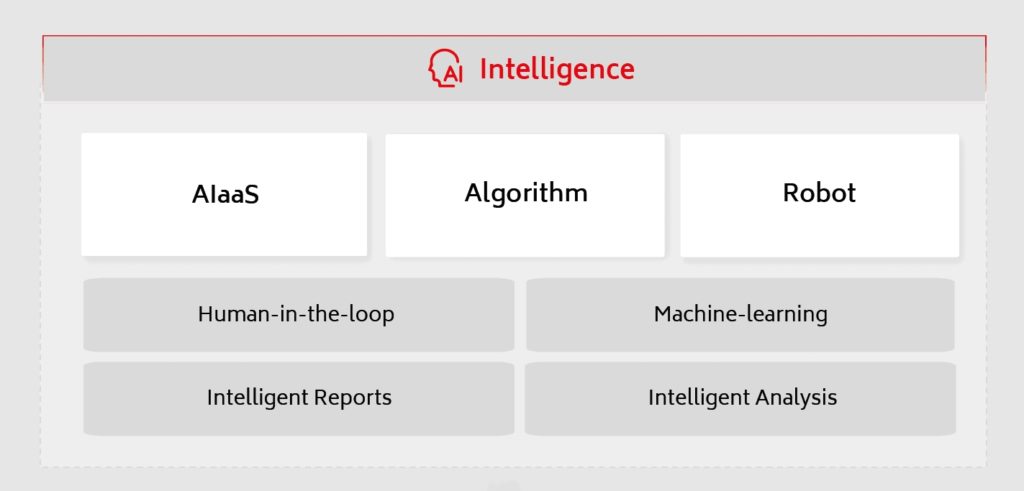This screenshot has width=1024, height=491.
Task: Click the 'Intelligent Analysis' text
Action: click(x=742, y=397)
